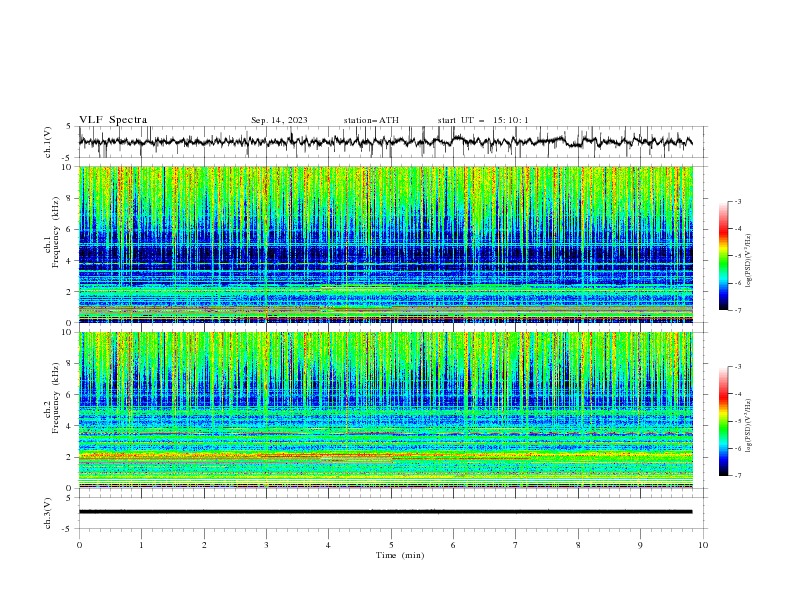The width and height of the screenshot is (792, 612).
Task: Click the "station=ATH" header label
Action: (371, 120)
